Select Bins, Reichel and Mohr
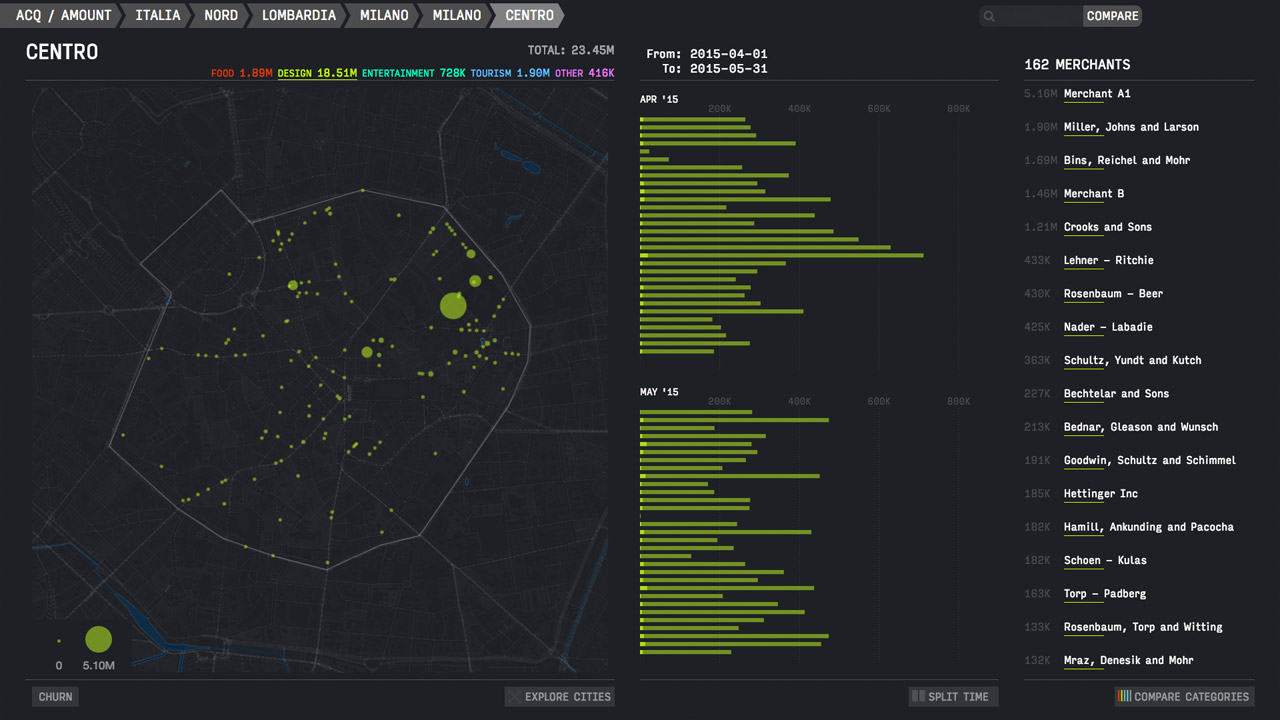Viewport: 1280px width, 720px height. (x=1127, y=160)
